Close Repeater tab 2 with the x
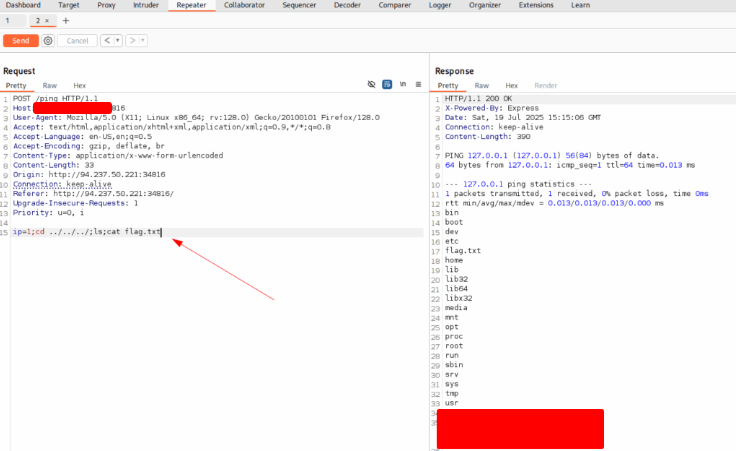 pyautogui.click(x=46, y=20)
